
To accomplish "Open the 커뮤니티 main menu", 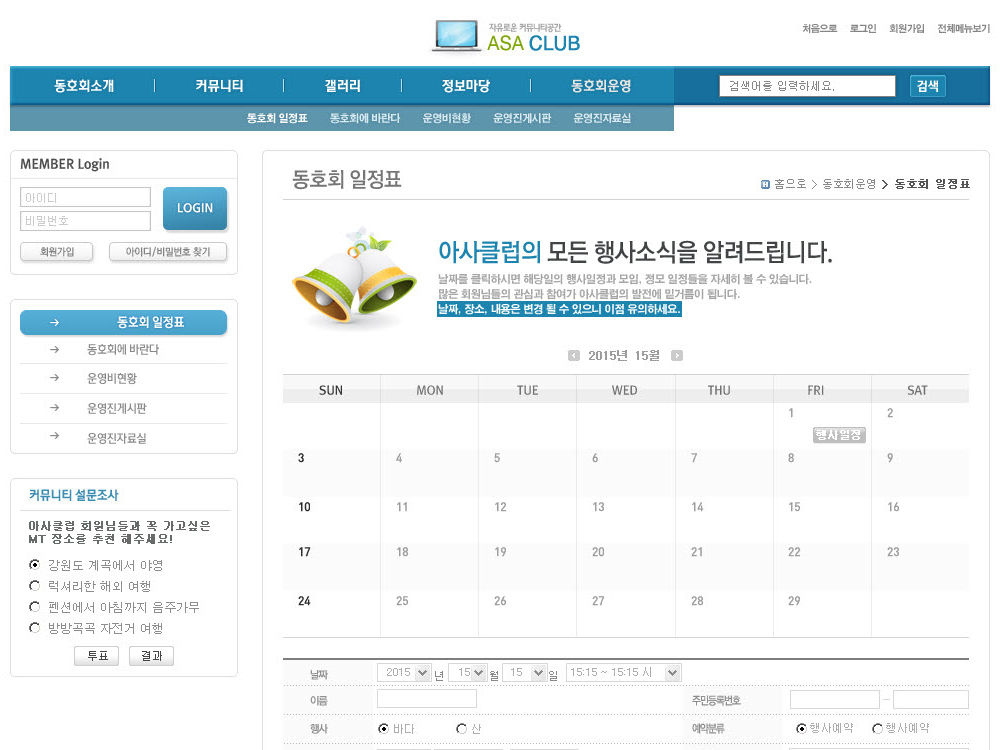I will point(219,86).
